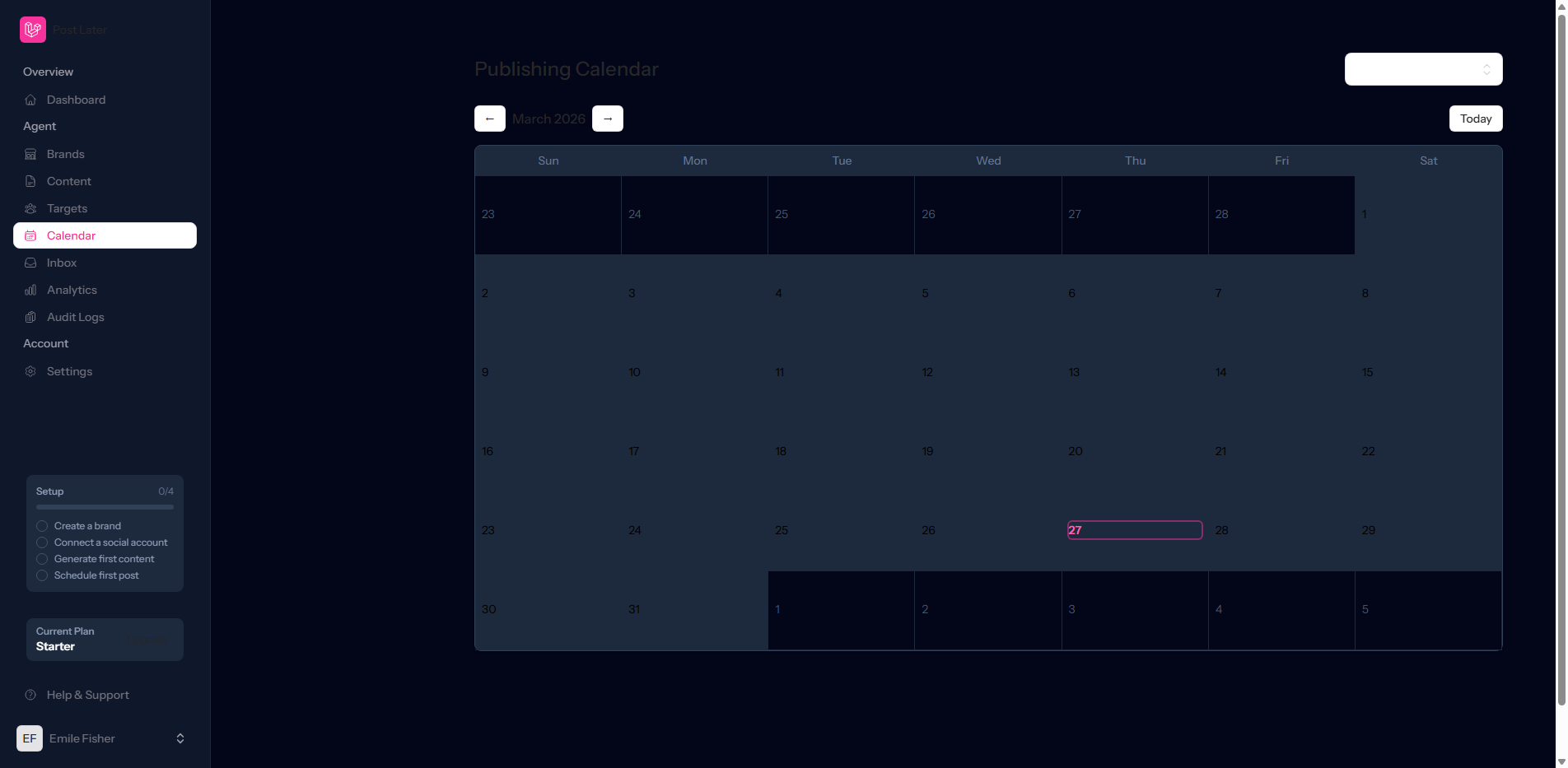Jump to today with the Today button
The image size is (1568, 768).
point(1475,119)
